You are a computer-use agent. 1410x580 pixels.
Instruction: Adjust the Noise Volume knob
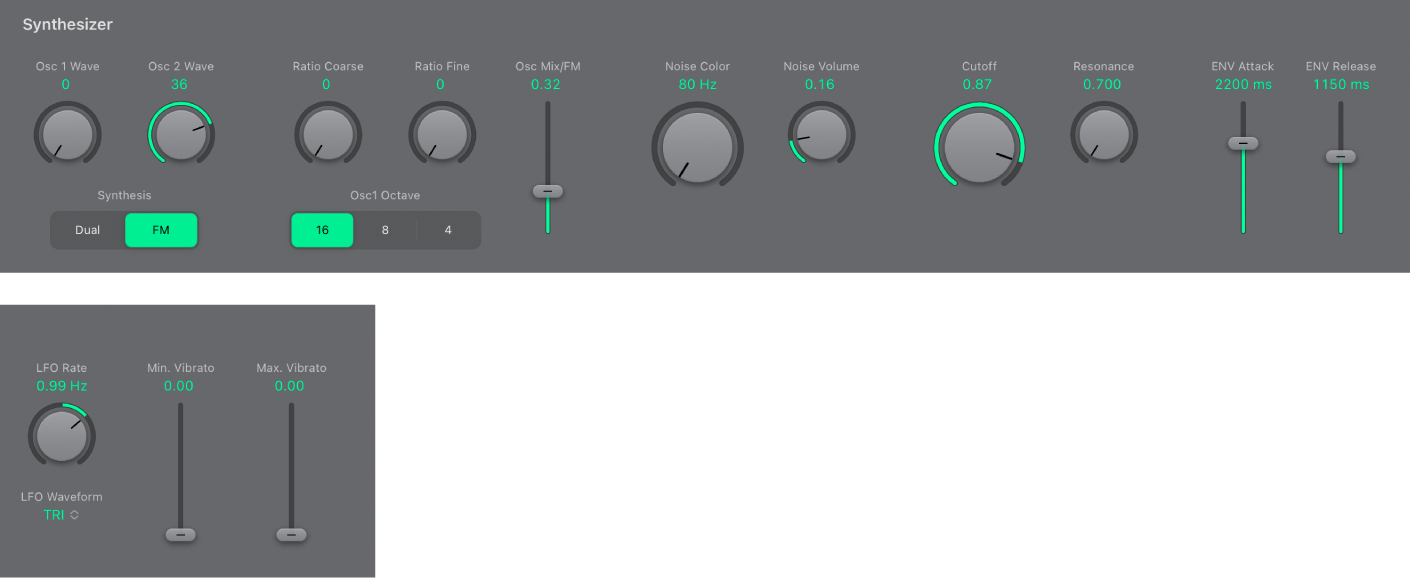point(821,133)
